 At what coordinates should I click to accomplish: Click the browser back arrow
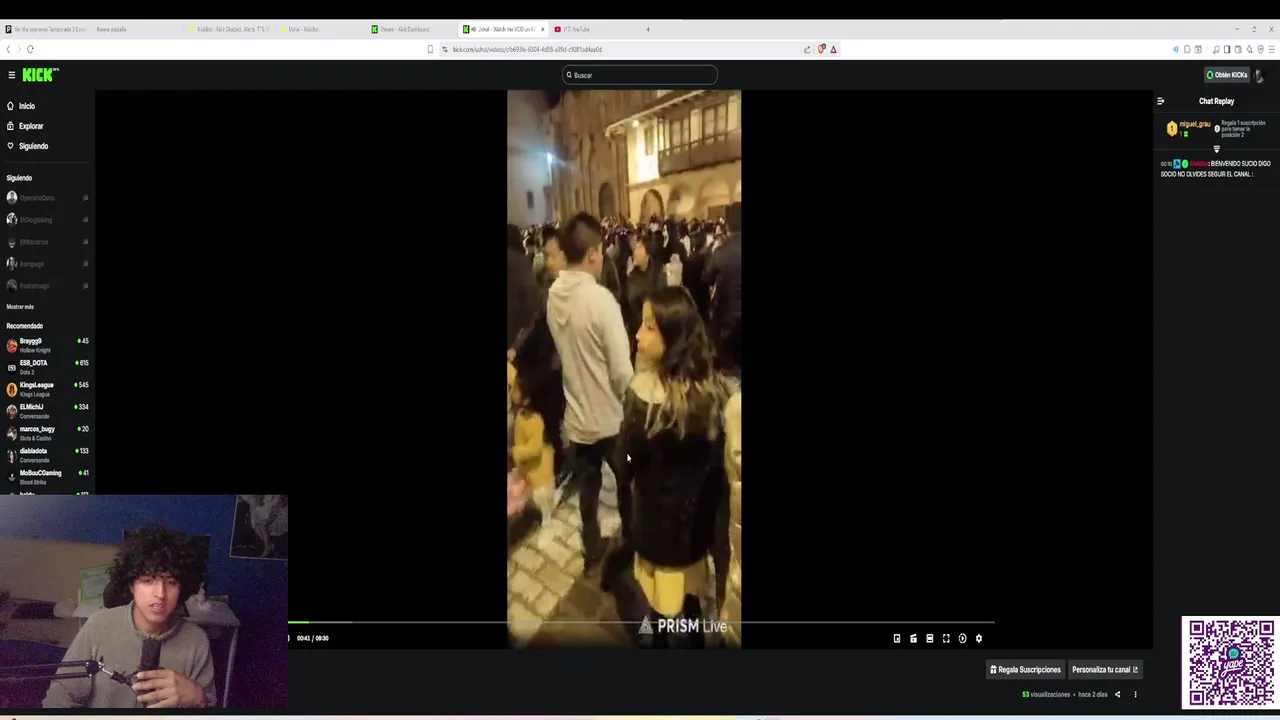(x=8, y=49)
